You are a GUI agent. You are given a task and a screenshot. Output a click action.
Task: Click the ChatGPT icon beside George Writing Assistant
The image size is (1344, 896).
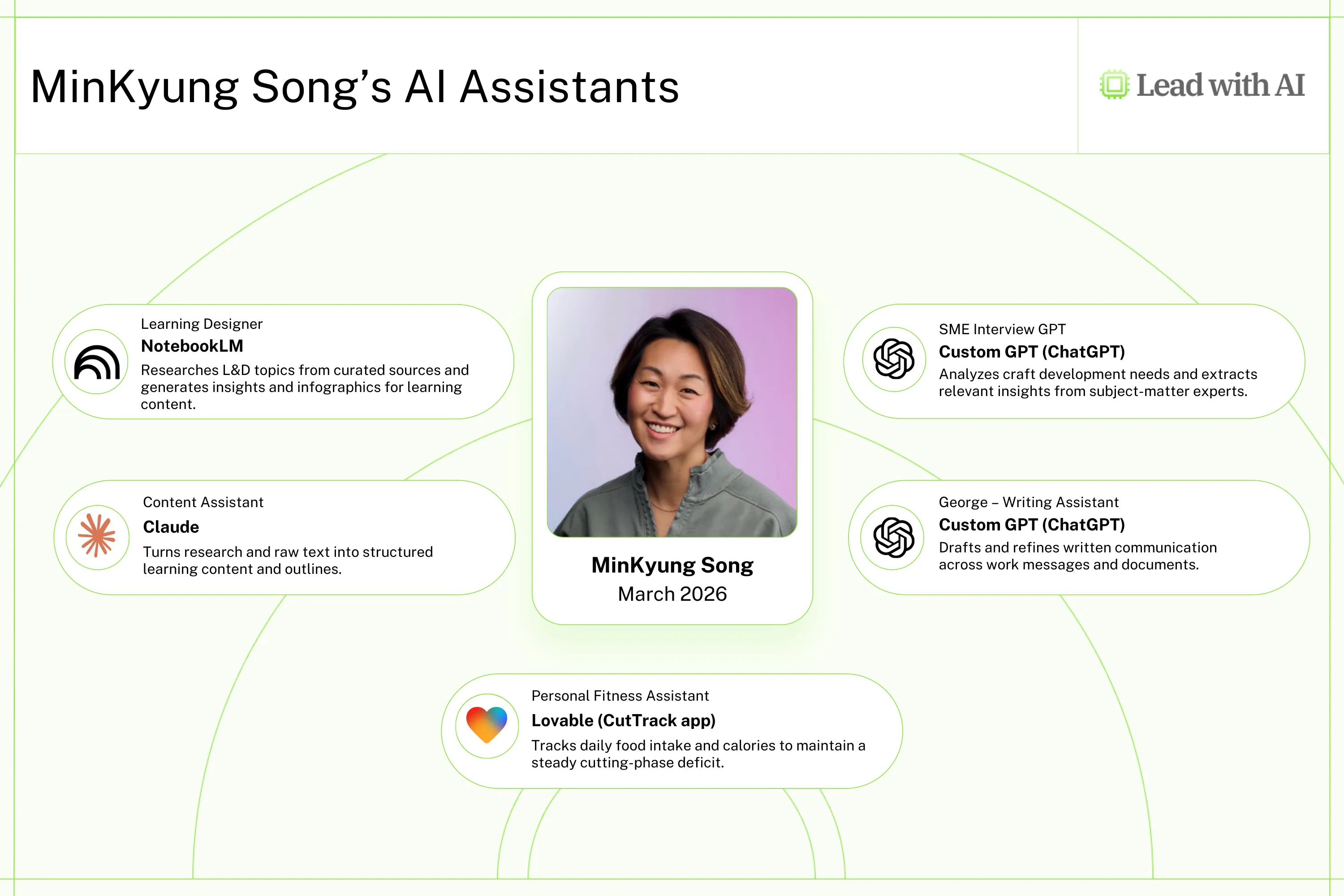pos(893,537)
